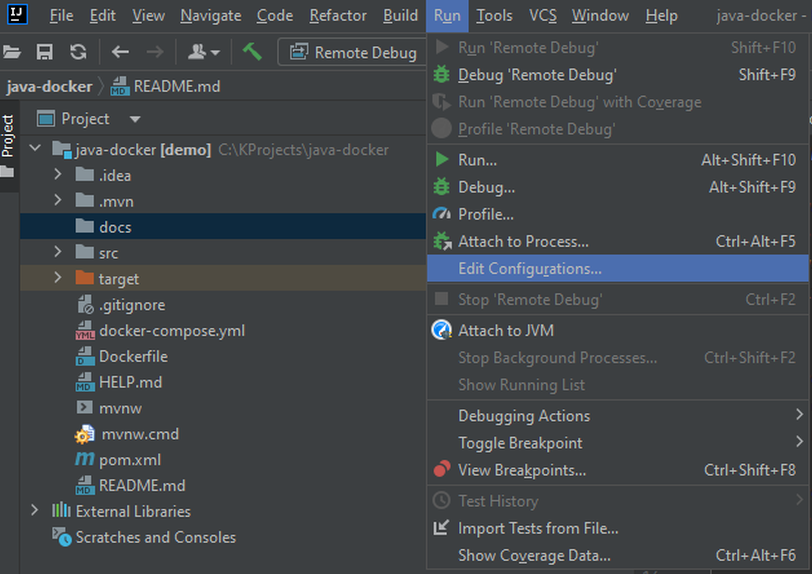Screen dimensions: 812x574
Task: Click the Maven pom.xml m icon
Action: [85, 459]
